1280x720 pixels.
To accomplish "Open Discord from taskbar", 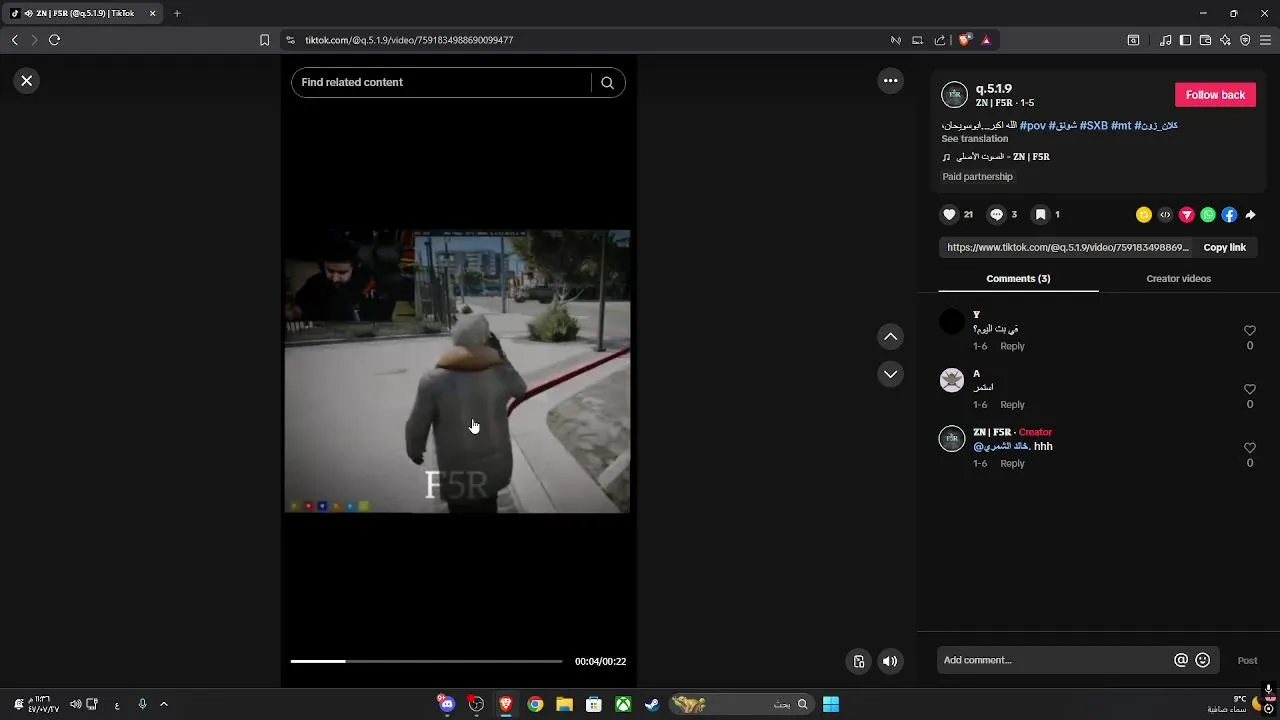I will [446, 704].
